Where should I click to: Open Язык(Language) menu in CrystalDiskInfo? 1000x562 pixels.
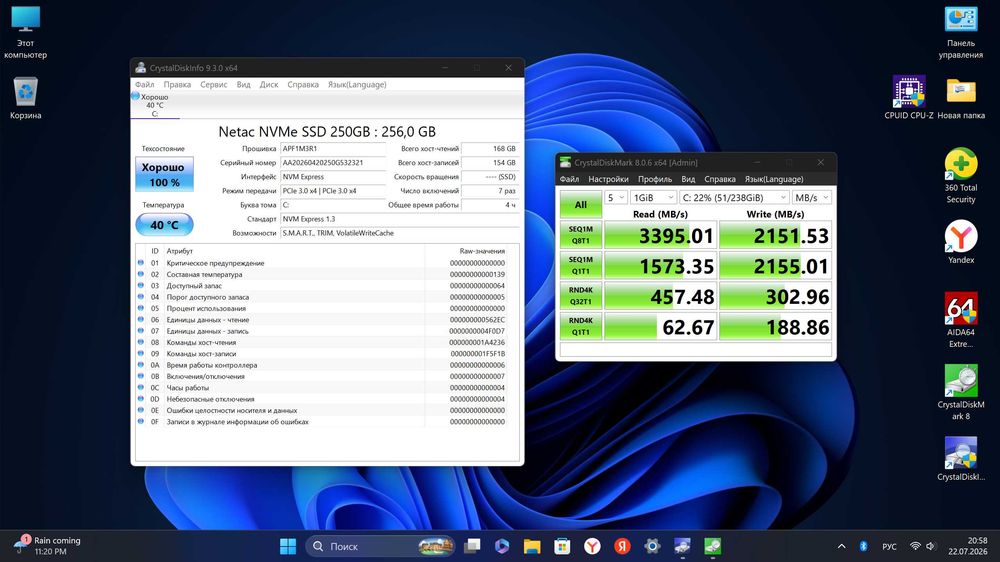(357, 84)
